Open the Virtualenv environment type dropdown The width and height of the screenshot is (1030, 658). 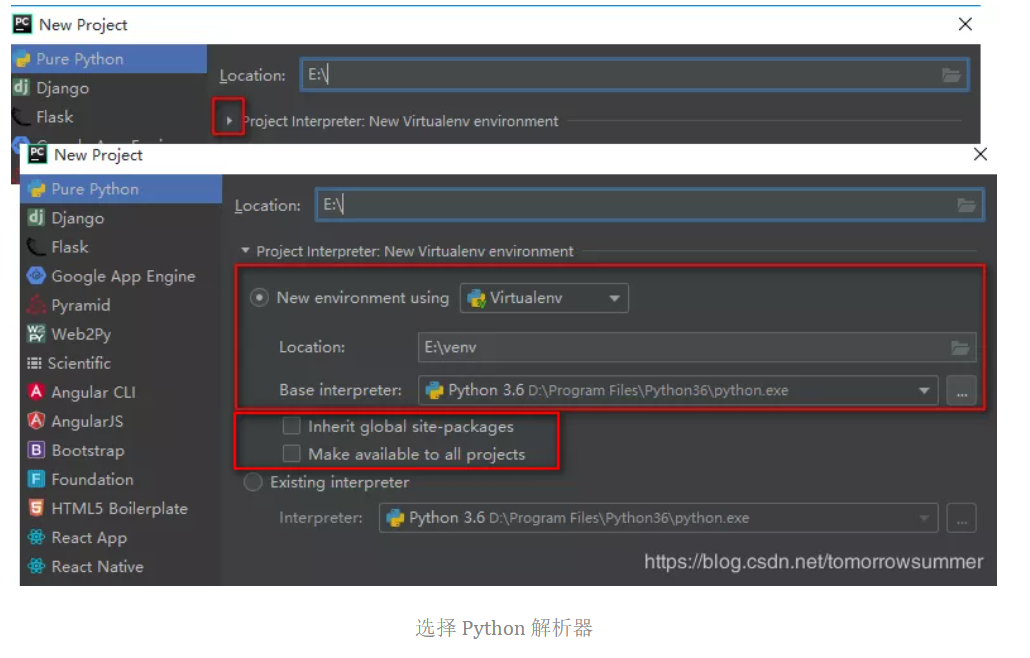tap(614, 297)
